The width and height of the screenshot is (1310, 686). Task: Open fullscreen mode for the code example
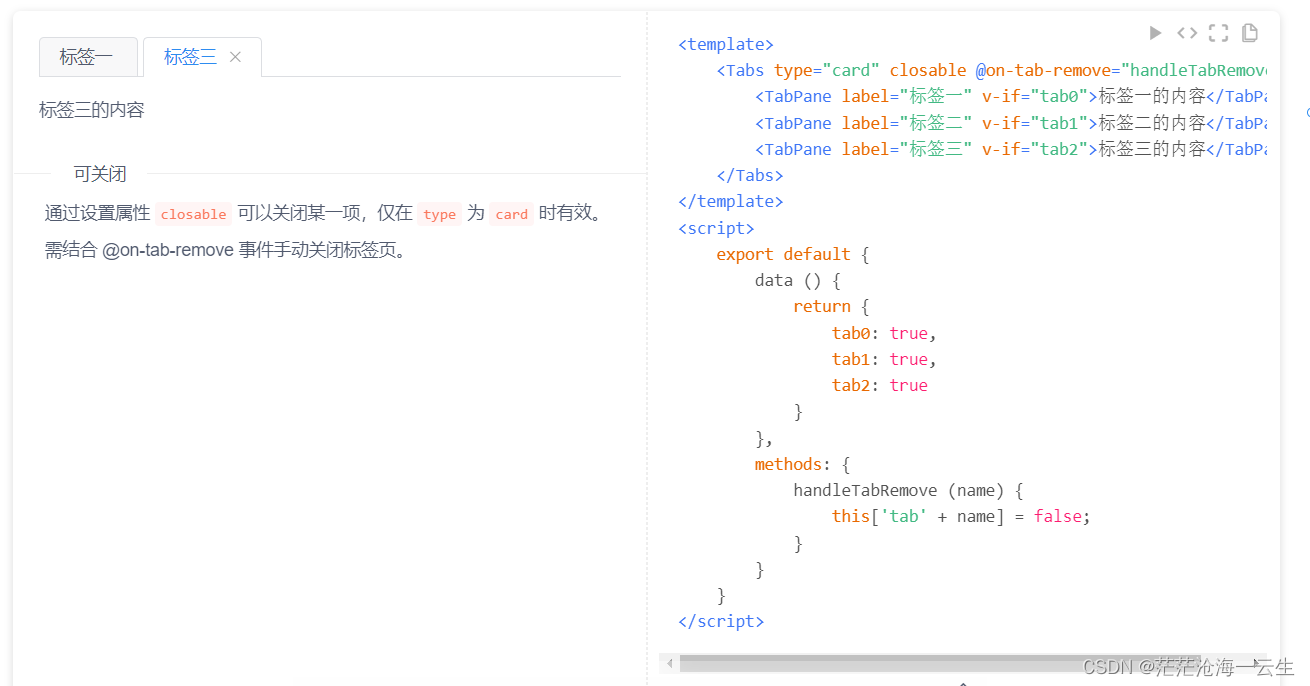pyautogui.click(x=1218, y=33)
